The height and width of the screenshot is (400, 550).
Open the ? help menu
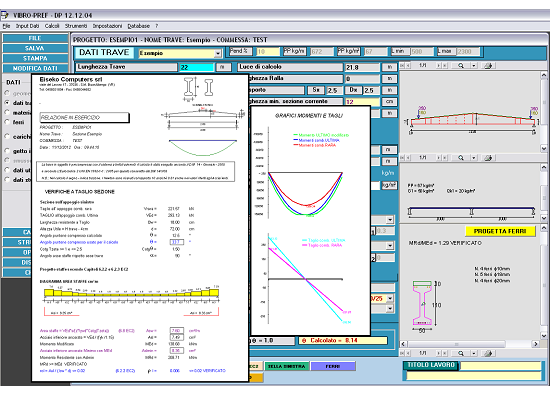coord(157,26)
